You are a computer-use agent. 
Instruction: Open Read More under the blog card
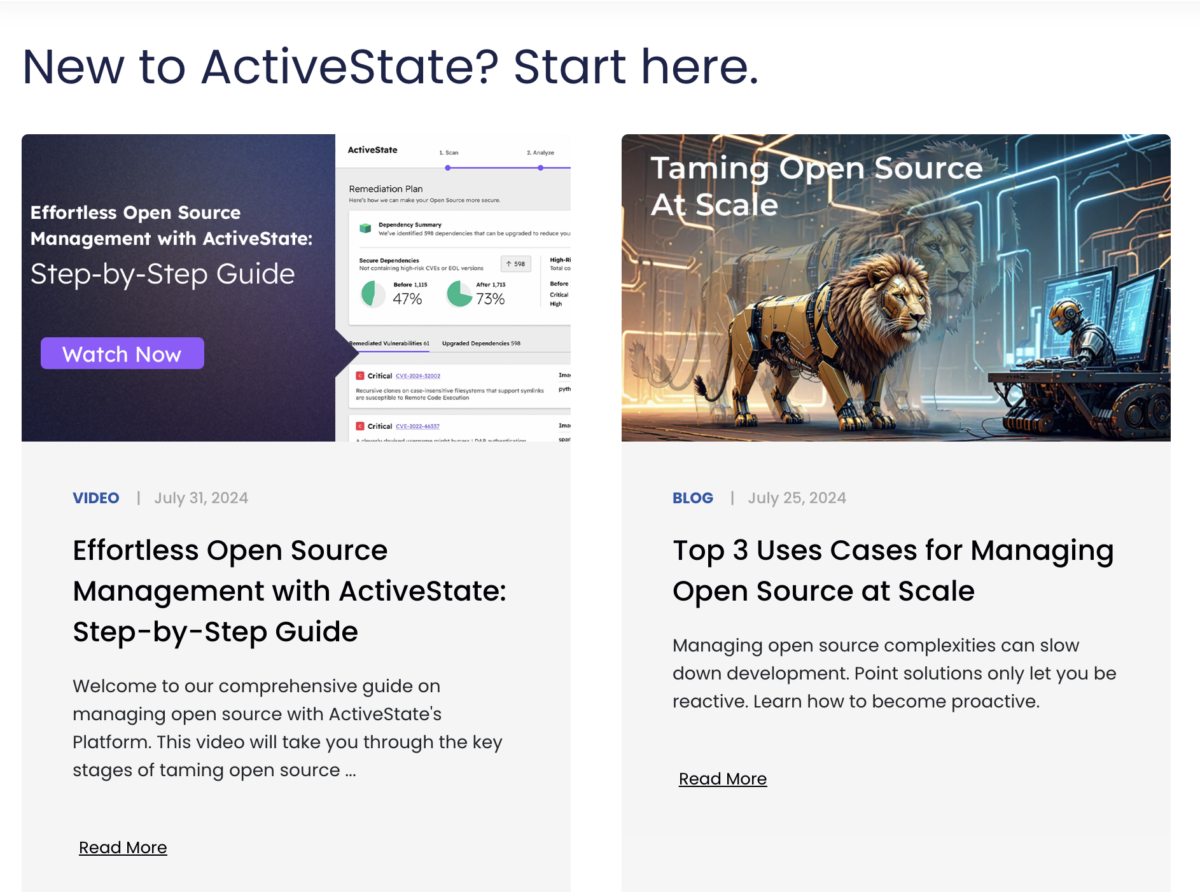pos(722,779)
